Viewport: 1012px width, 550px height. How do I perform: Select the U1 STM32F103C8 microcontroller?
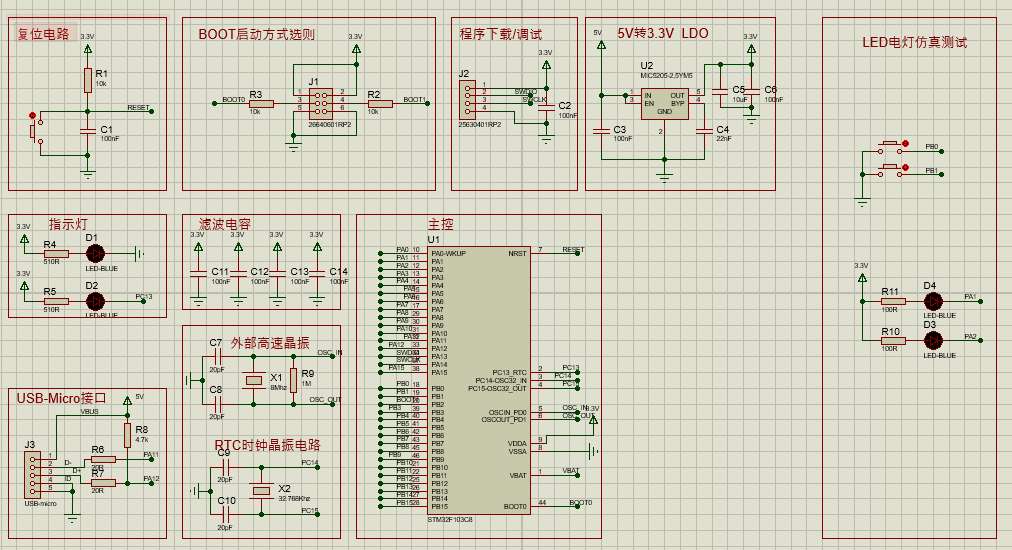(x=480, y=380)
